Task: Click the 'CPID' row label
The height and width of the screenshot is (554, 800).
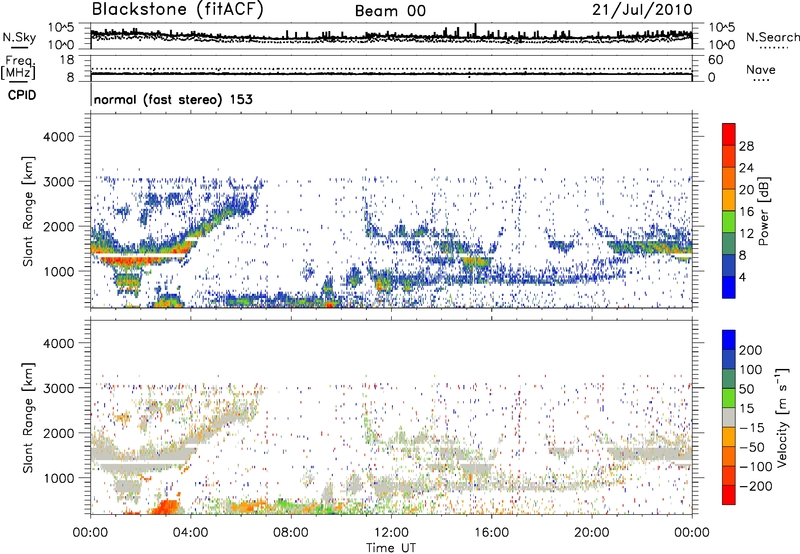Action: 22,95
